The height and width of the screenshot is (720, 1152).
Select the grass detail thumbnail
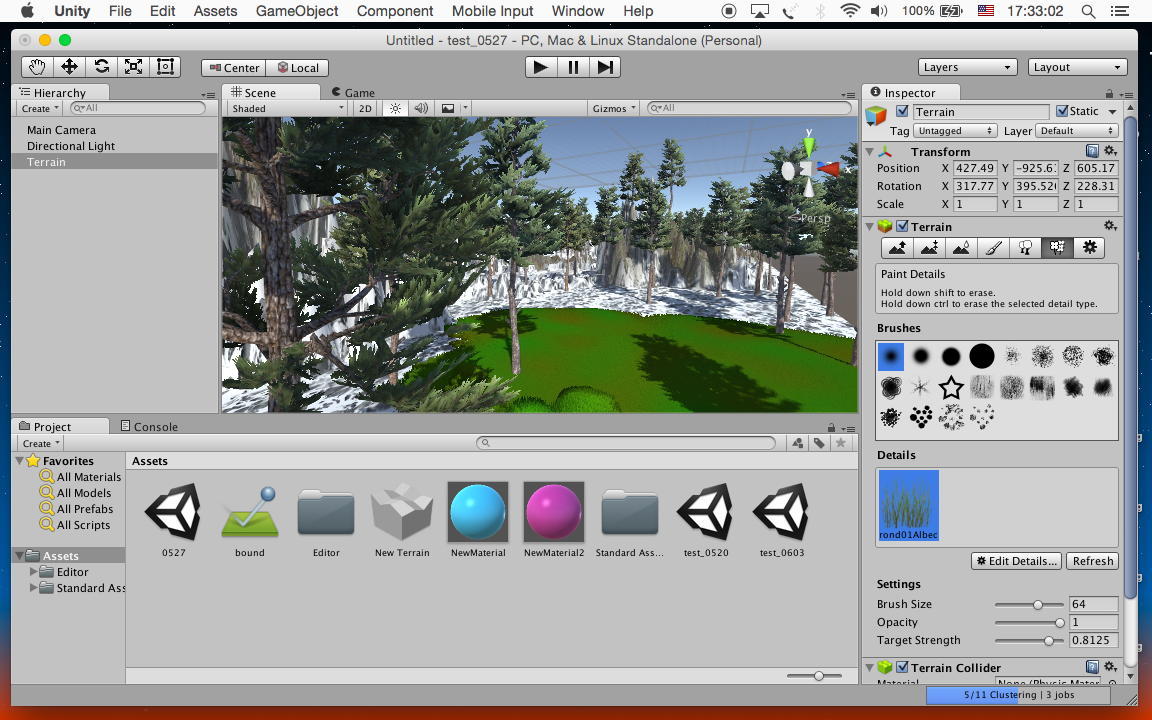pos(908,505)
